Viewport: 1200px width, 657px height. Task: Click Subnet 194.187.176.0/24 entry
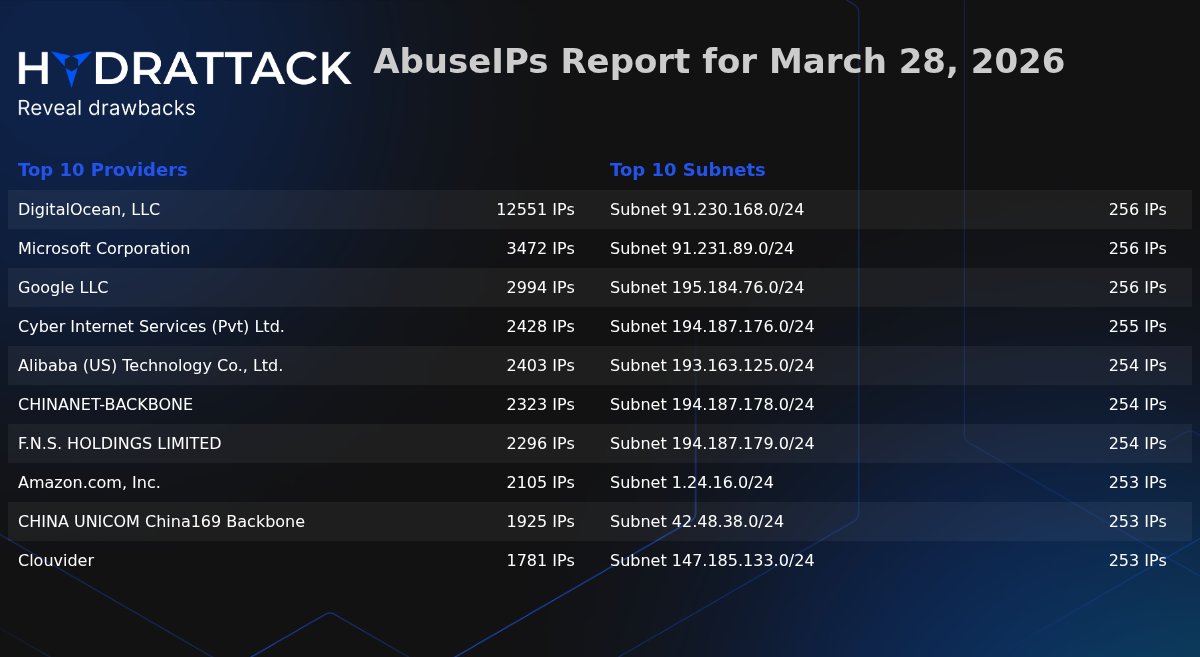(x=711, y=327)
